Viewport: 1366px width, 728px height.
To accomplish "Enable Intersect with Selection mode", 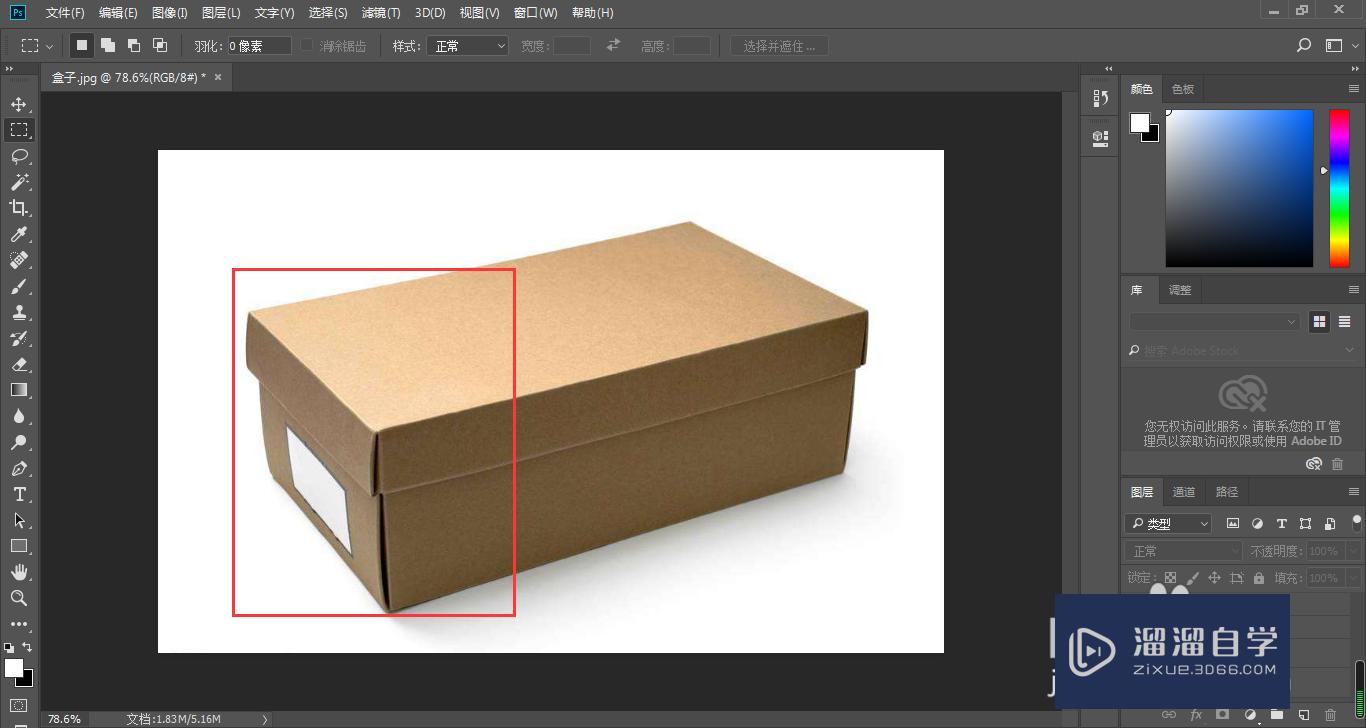I will (x=159, y=46).
